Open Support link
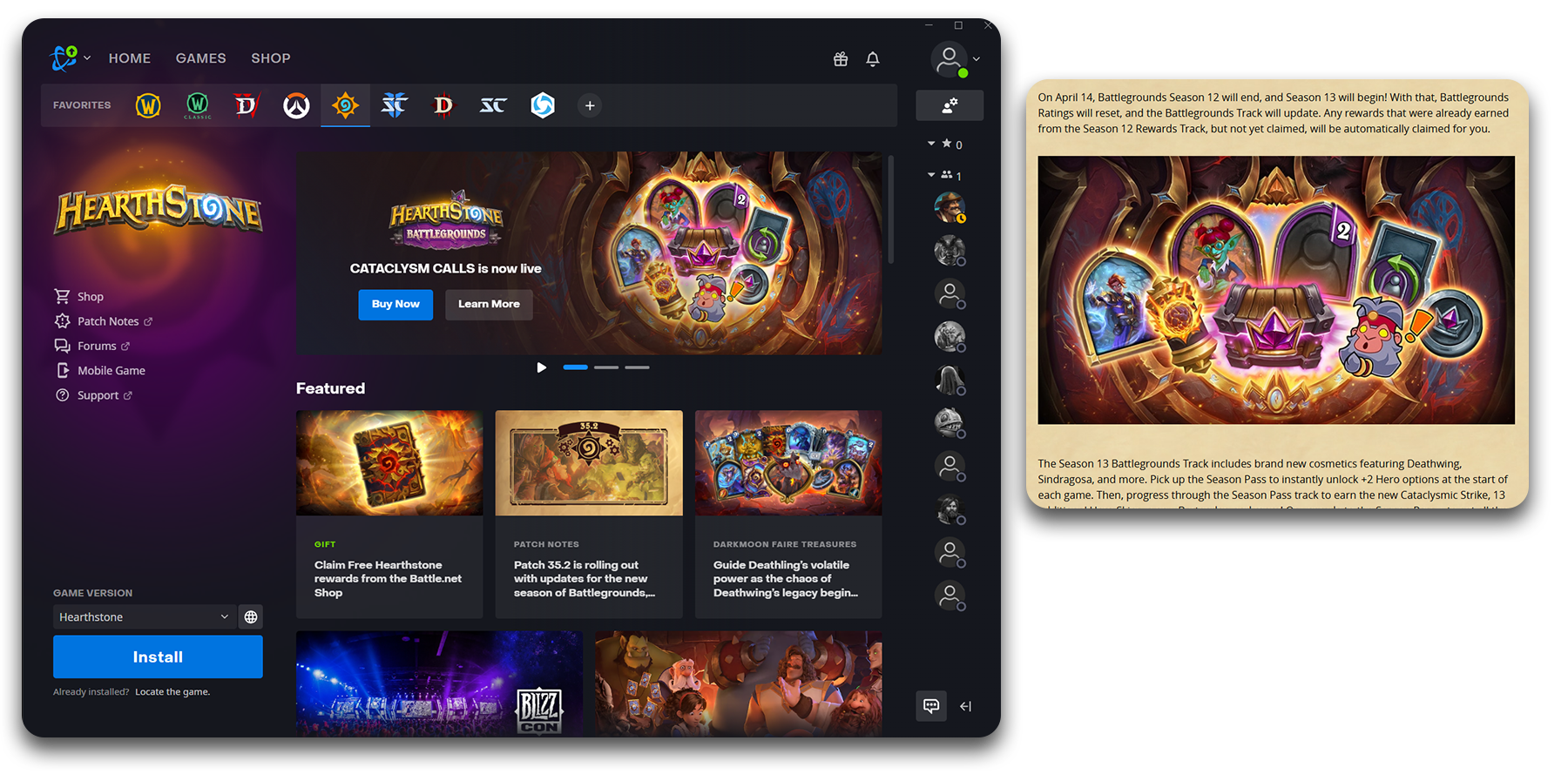The height and width of the screenshot is (781, 1568). [94, 395]
